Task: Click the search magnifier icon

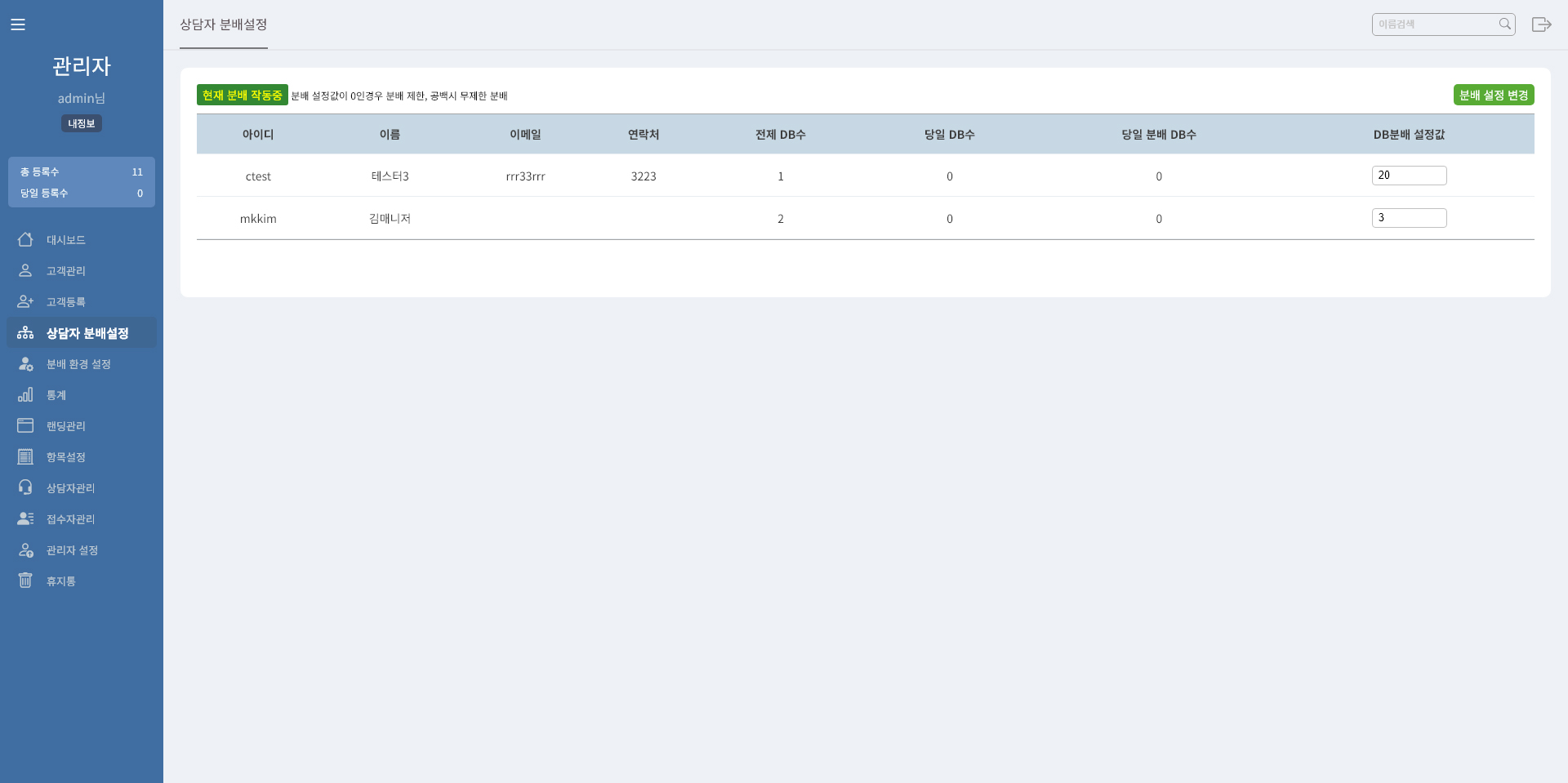Action: 1504,24
